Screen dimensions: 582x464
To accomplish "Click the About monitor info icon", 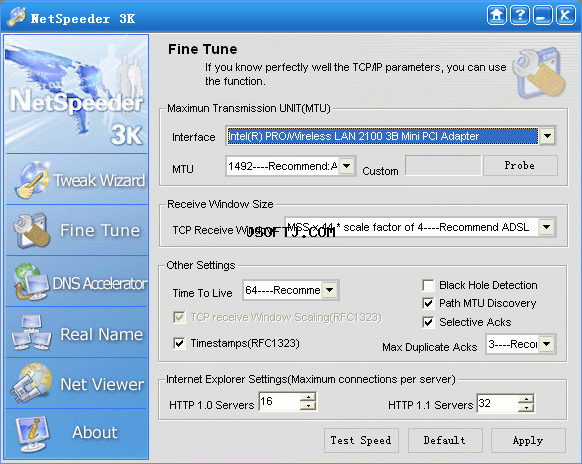I will [x=32, y=434].
